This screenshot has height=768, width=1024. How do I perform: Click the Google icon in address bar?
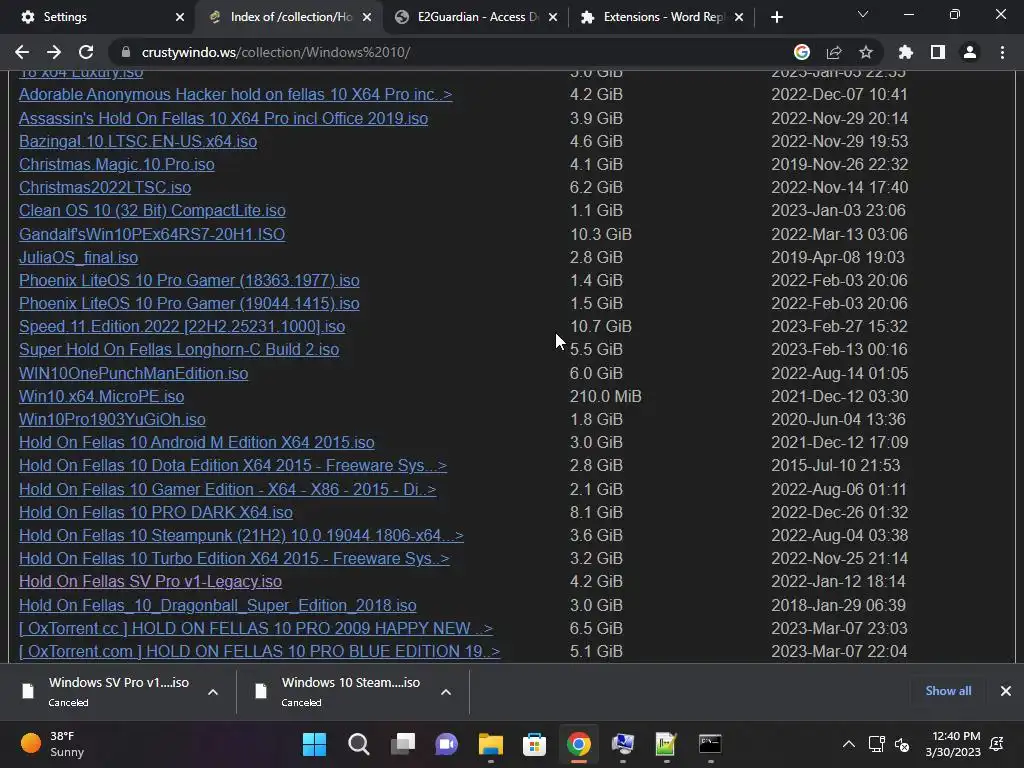click(x=801, y=52)
